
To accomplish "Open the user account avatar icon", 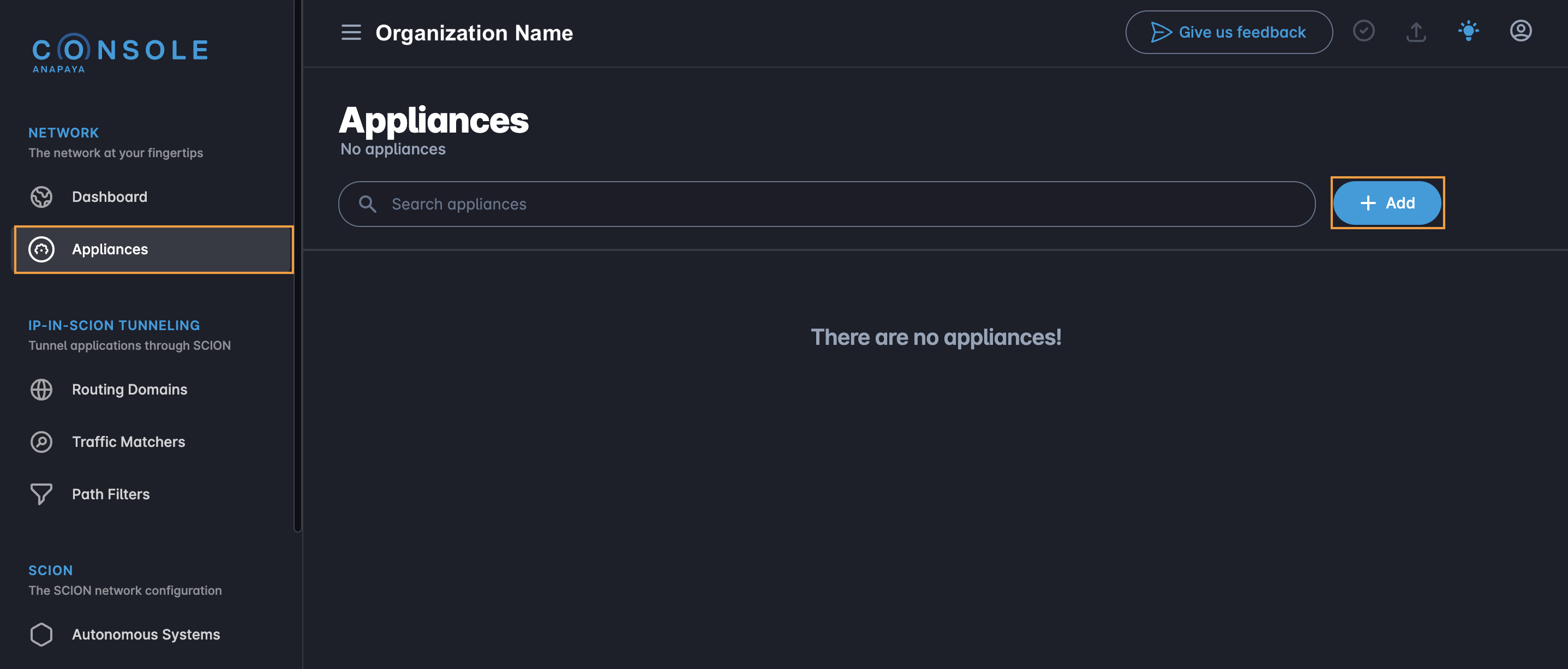I will [x=1521, y=32].
